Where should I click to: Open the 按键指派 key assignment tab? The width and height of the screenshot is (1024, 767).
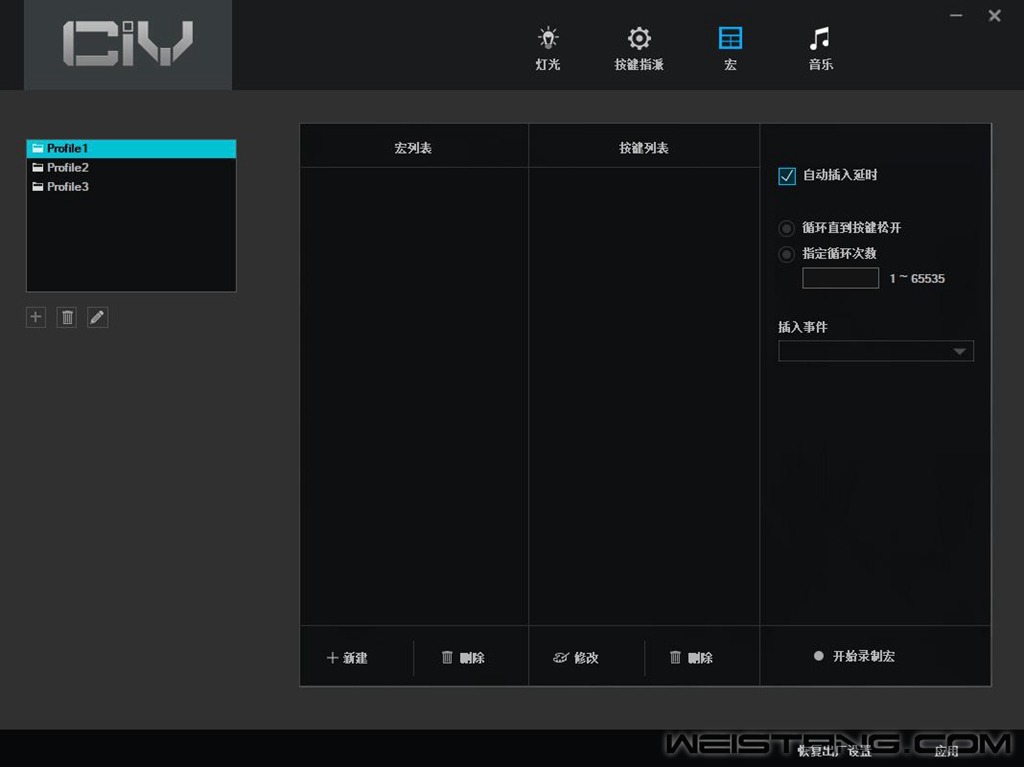[639, 48]
